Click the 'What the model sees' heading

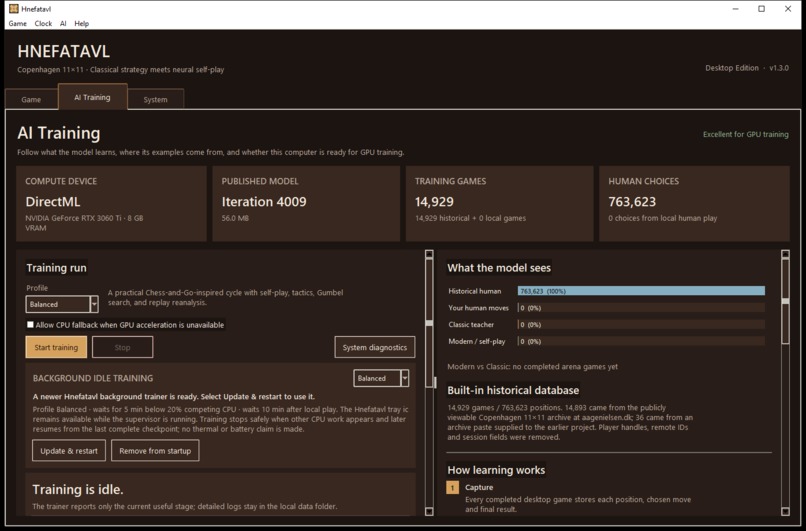(x=499, y=268)
